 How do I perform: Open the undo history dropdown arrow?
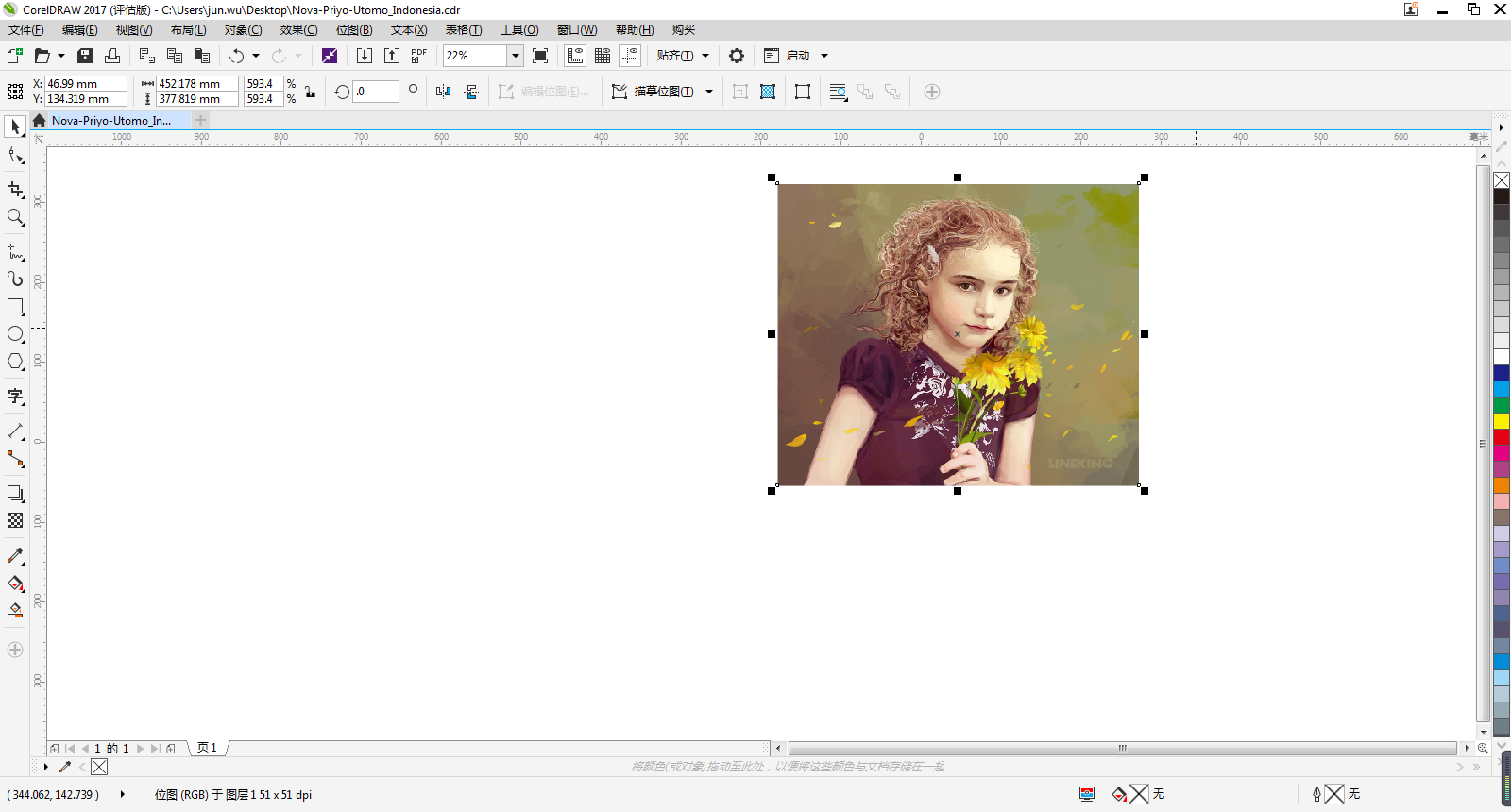(256, 56)
